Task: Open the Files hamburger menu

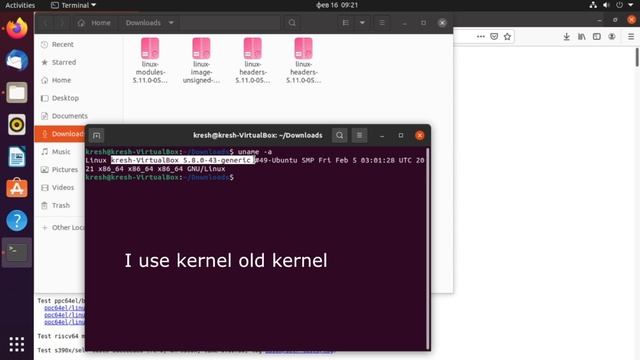Action: tap(382, 23)
